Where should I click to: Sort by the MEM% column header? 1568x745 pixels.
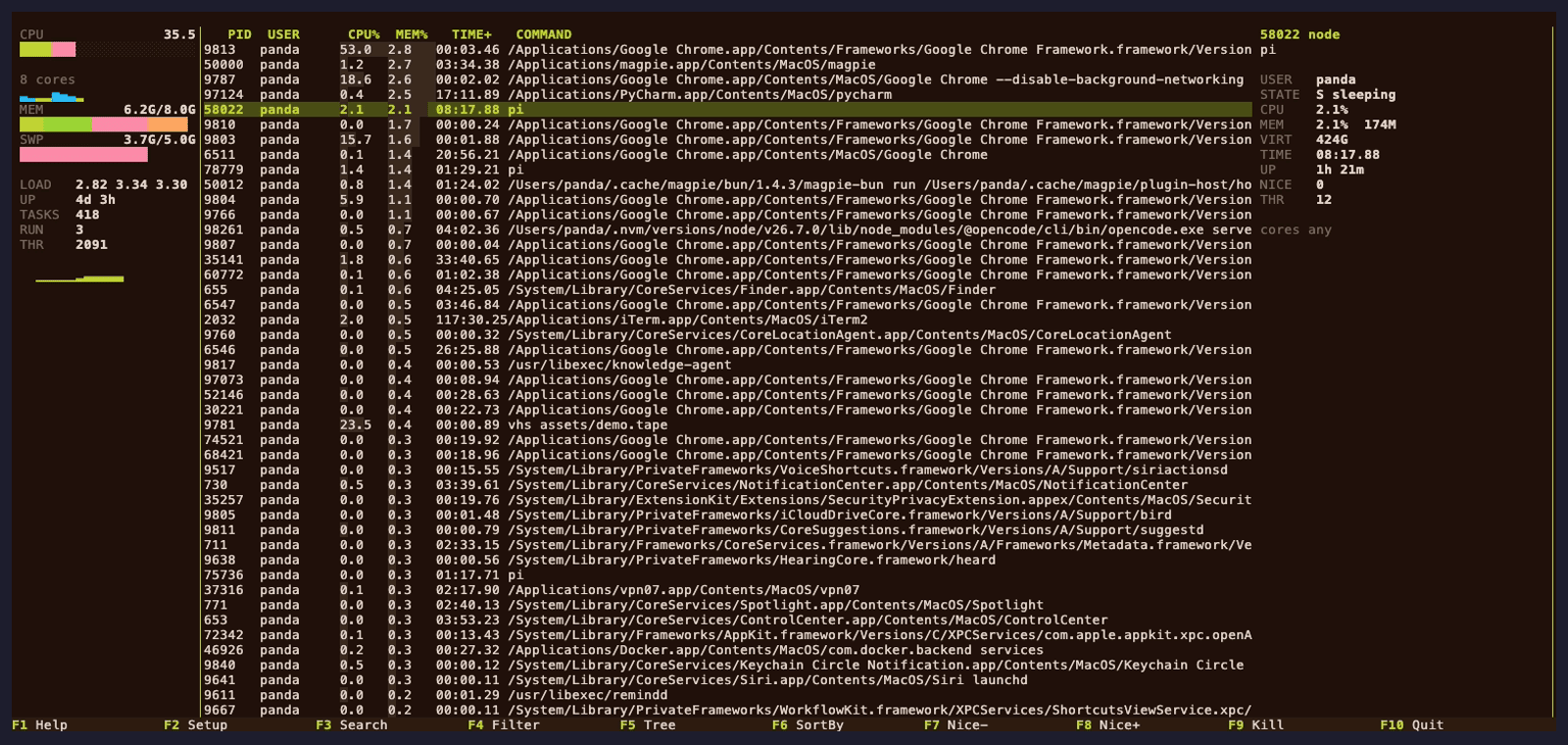(x=412, y=34)
